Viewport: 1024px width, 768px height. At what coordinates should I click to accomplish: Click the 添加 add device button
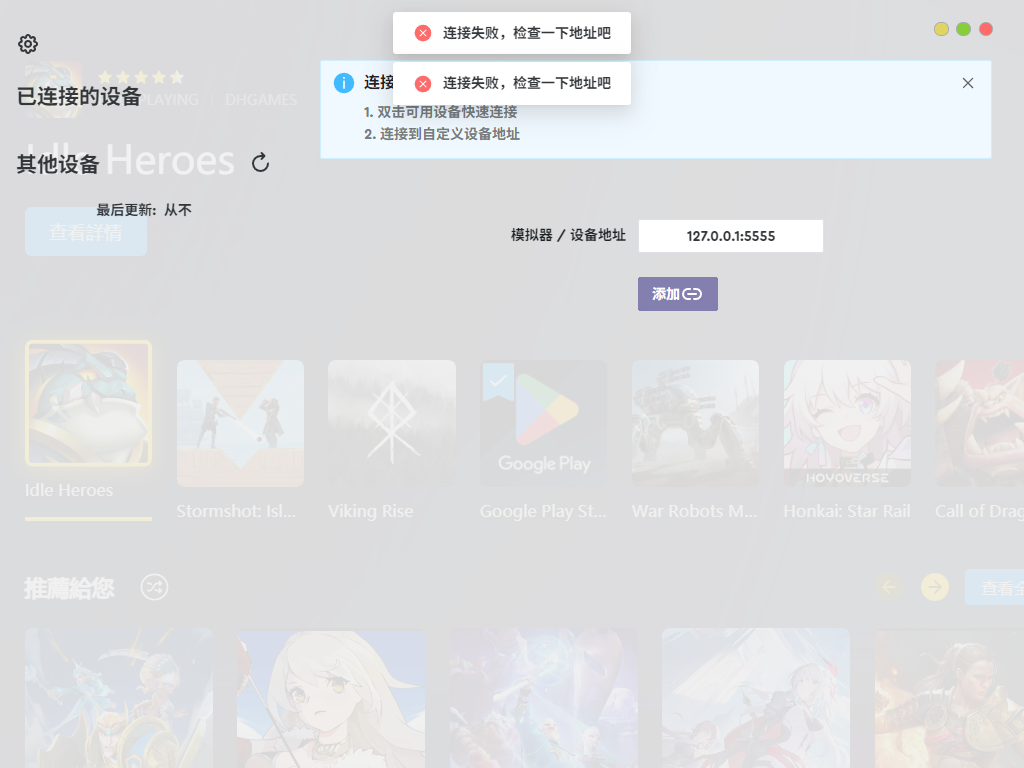tap(678, 294)
